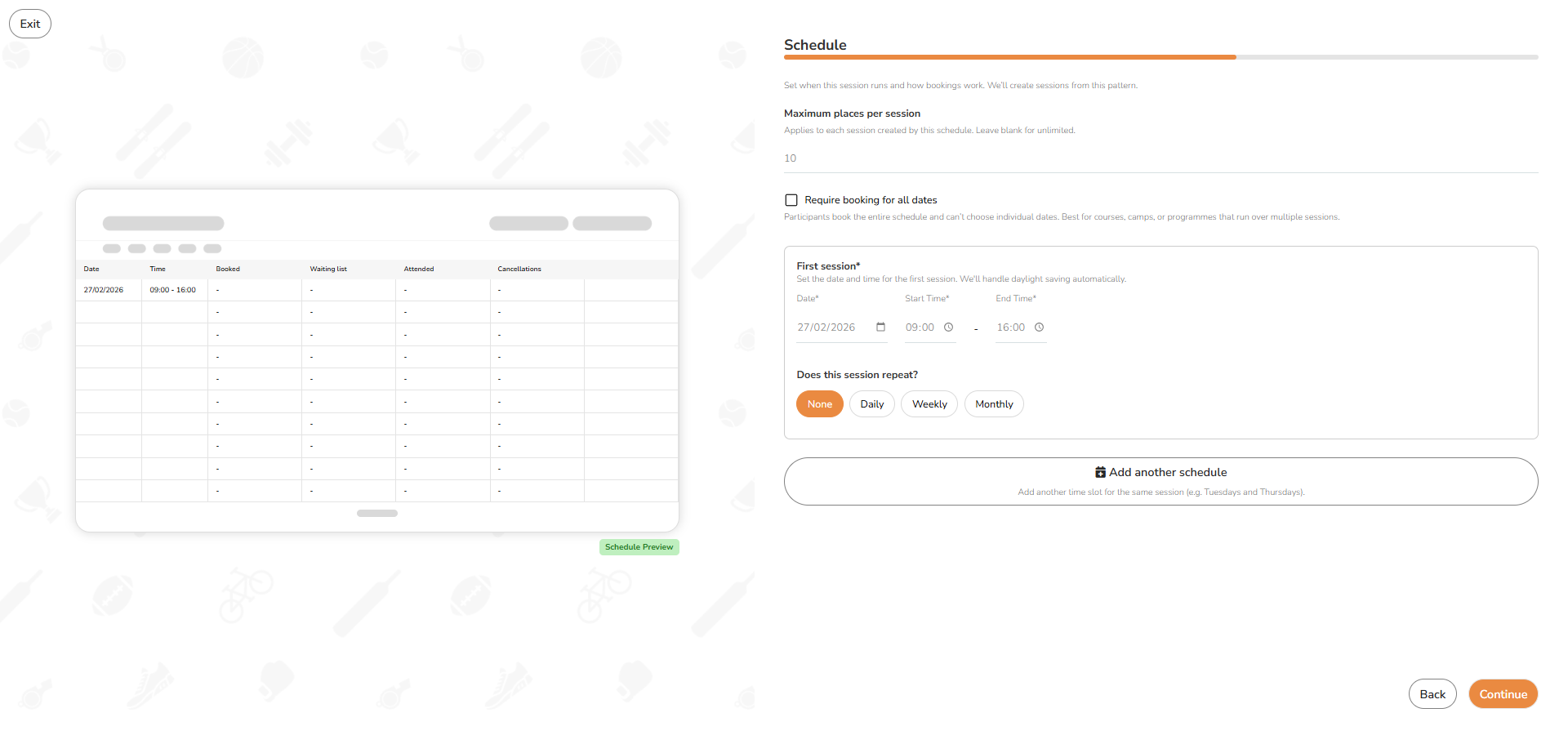
Task: Click the calendar-plus icon beside Add another schedule
Action: click(x=1100, y=472)
